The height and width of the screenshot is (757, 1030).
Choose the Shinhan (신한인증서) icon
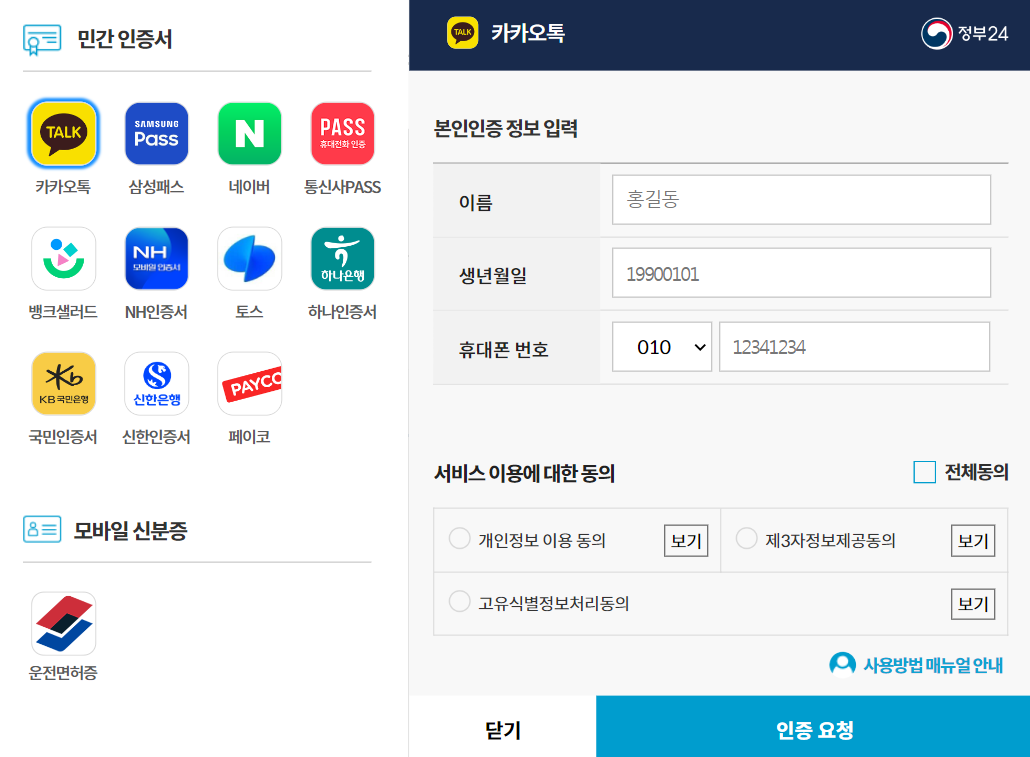(x=156, y=383)
